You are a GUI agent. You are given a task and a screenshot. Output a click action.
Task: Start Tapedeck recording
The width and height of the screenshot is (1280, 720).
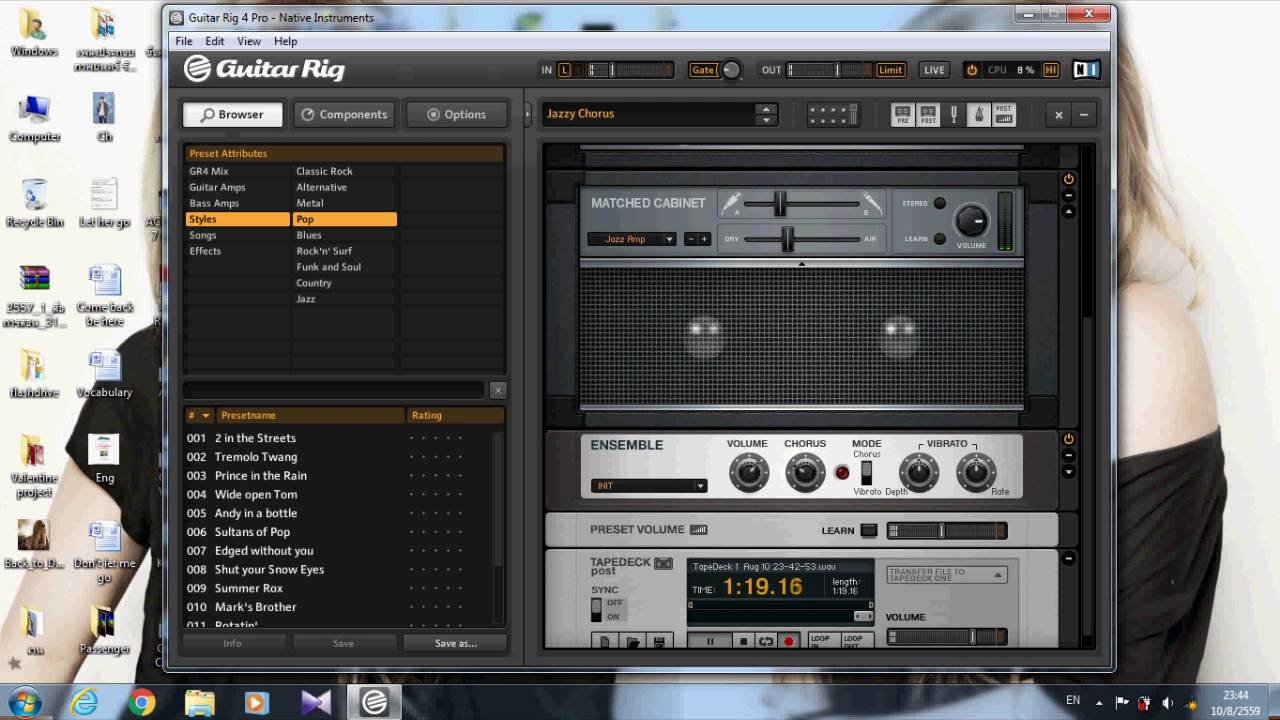(789, 641)
